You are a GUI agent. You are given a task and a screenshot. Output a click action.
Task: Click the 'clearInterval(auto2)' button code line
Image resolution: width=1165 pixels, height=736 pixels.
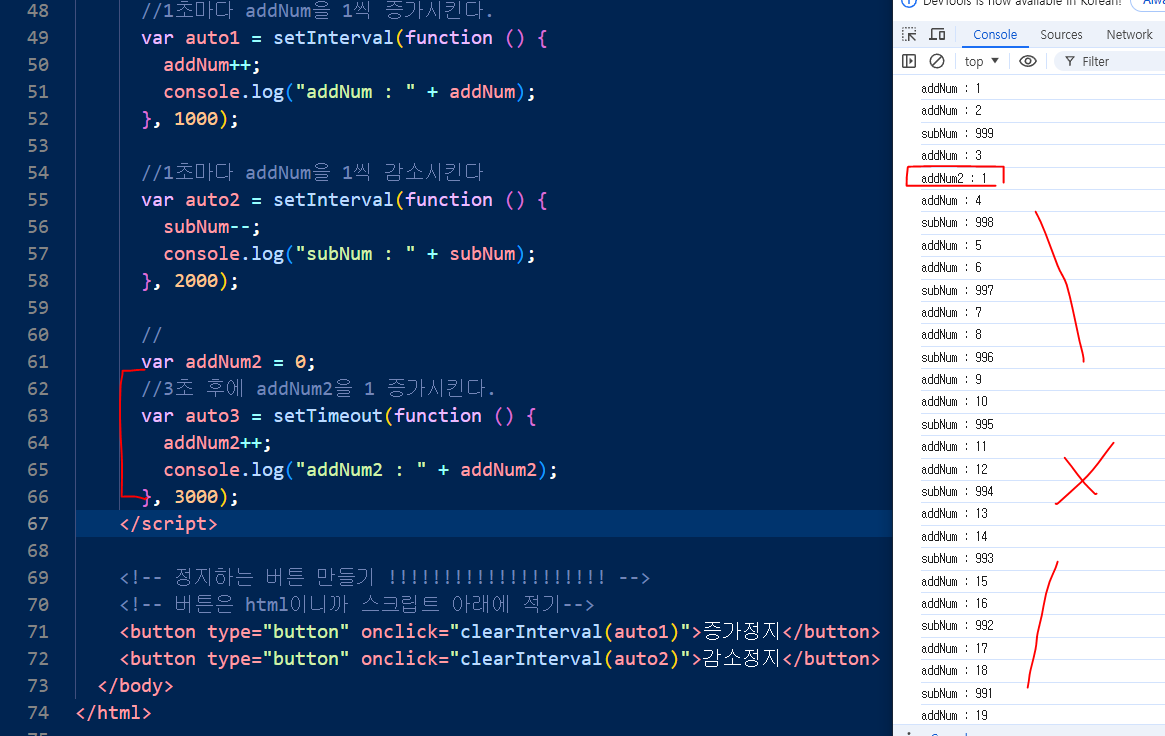coord(500,659)
